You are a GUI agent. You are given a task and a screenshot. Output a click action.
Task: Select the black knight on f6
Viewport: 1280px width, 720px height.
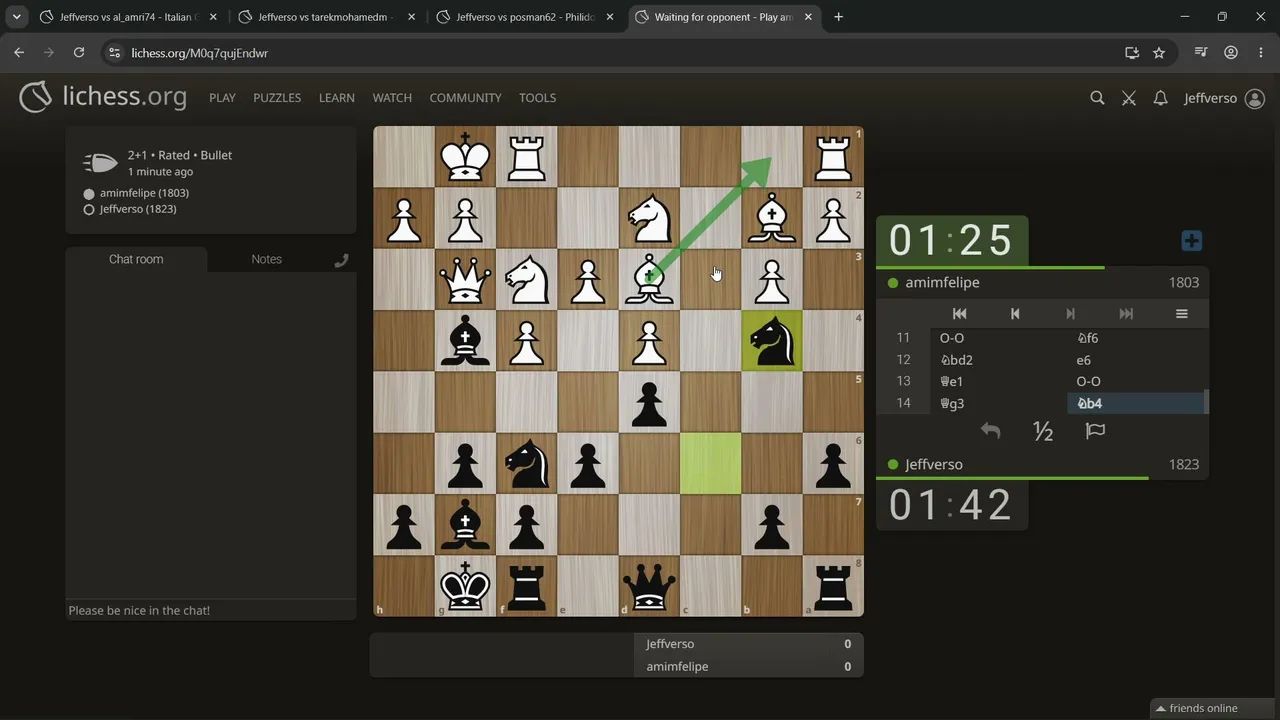click(x=526, y=463)
